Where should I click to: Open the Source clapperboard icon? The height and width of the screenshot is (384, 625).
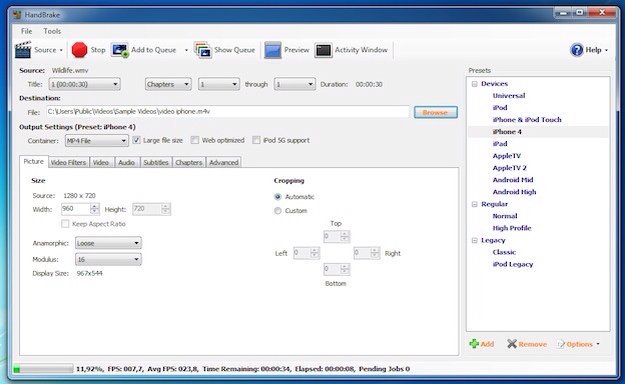(x=23, y=50)
